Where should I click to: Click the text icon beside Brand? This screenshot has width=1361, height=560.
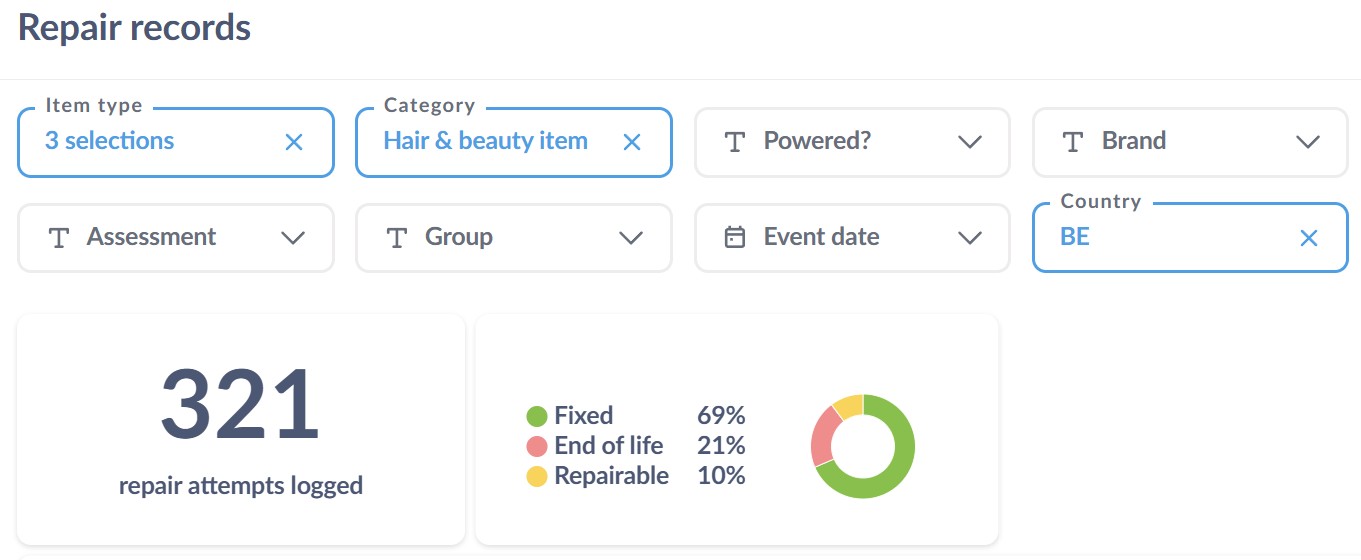click(1073, 142)
